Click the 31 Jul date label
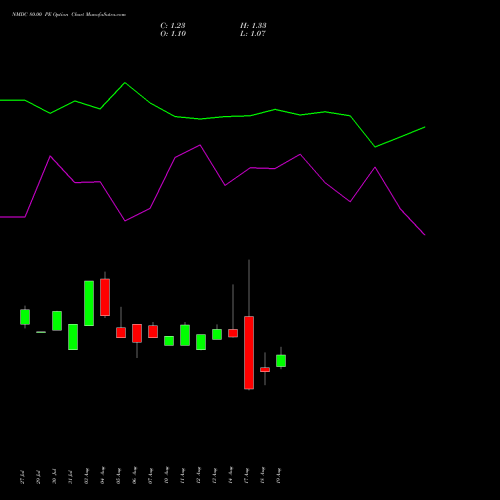 point(70,477)
